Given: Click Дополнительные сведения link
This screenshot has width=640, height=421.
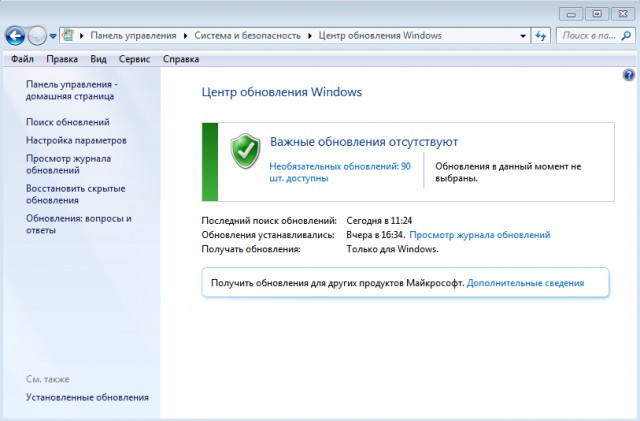Looking at the screenshot, I should click(525, 283).
